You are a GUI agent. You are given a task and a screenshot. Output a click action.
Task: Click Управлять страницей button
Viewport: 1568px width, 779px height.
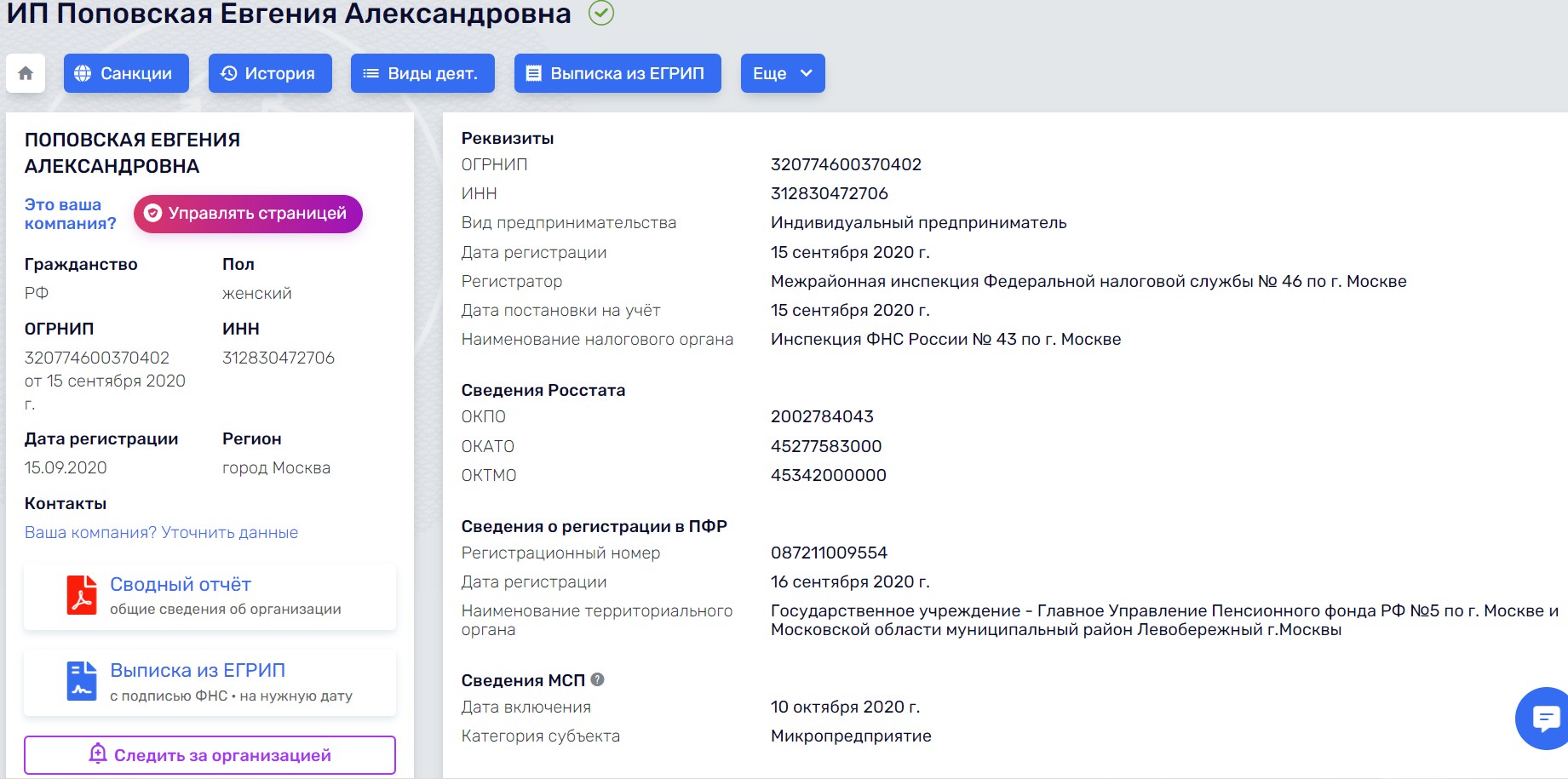tap(248, 214)
